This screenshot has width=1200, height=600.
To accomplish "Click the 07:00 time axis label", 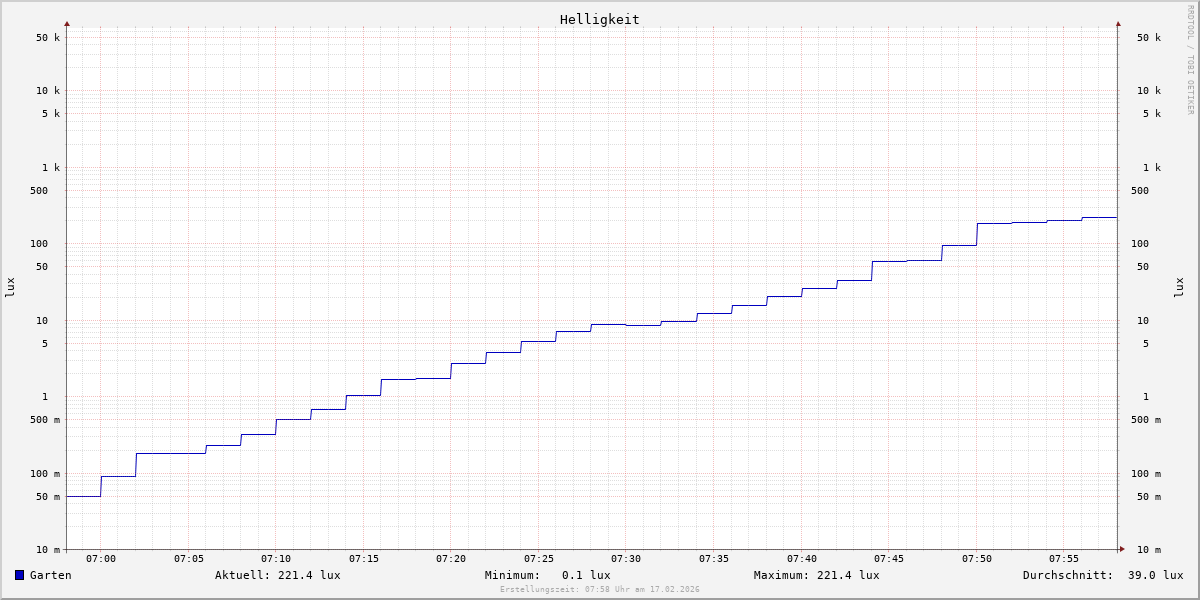I will pos(101,559).
